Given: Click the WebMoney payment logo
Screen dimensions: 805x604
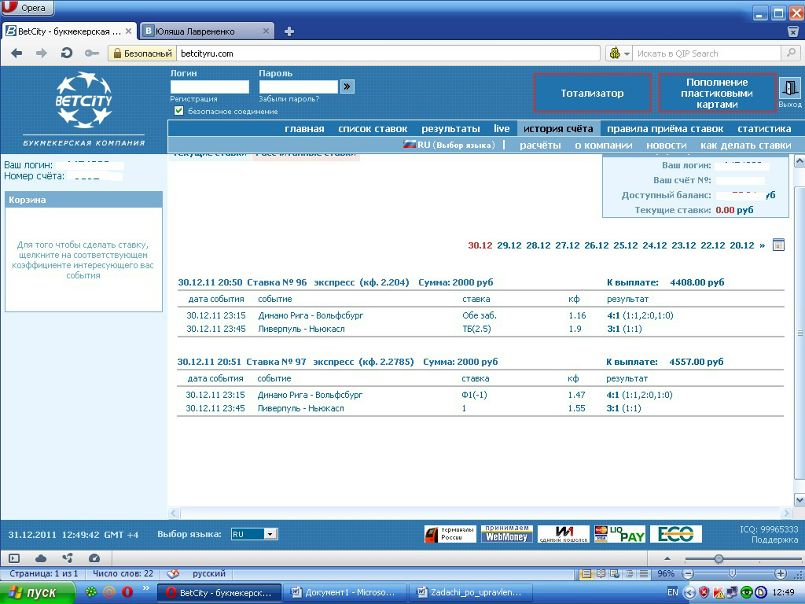Looking at the screenshot, I should pos(507,534).
